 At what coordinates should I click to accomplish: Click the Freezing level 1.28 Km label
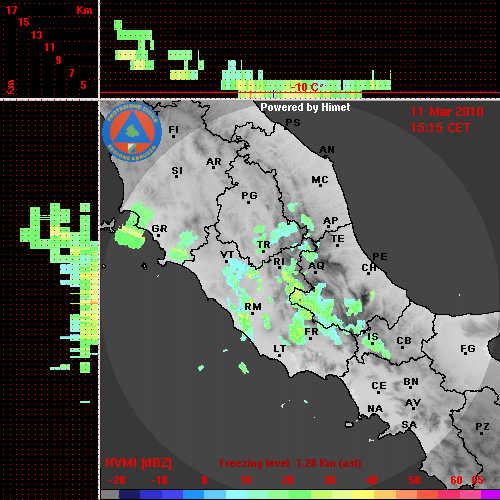click(x=290, y=463)
